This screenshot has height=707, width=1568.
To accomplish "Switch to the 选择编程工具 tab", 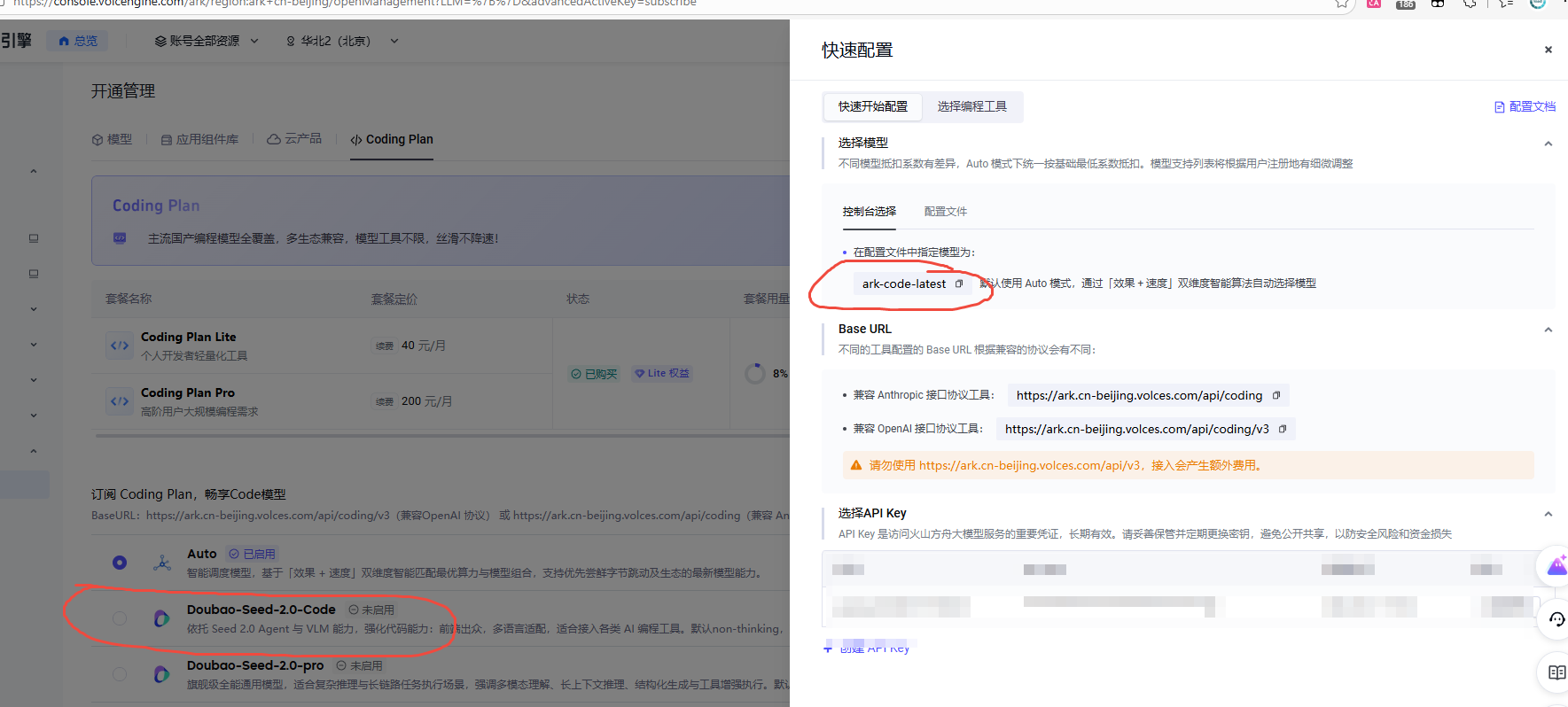I will coord(971,106).
